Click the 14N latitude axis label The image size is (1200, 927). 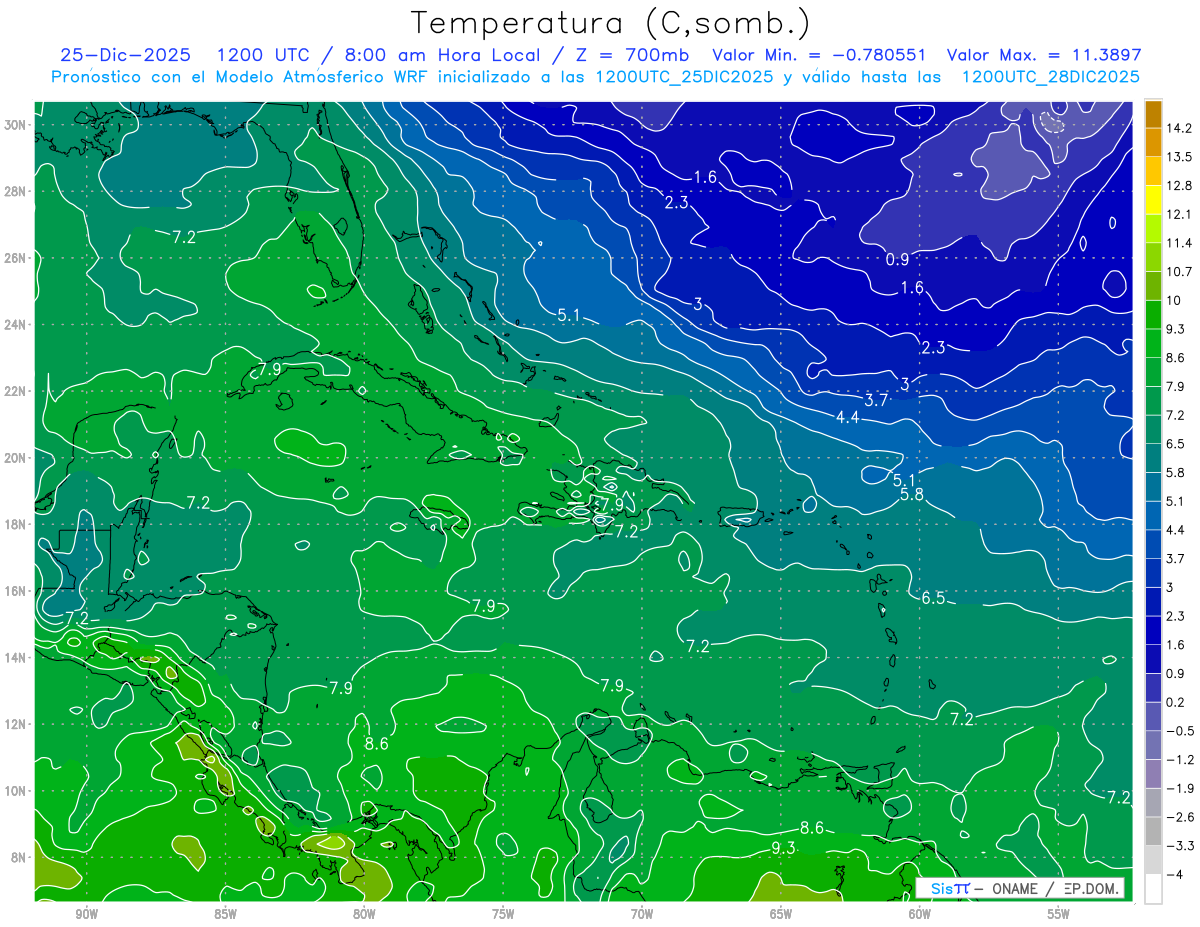pyautogui.click(x=15, y=657)
